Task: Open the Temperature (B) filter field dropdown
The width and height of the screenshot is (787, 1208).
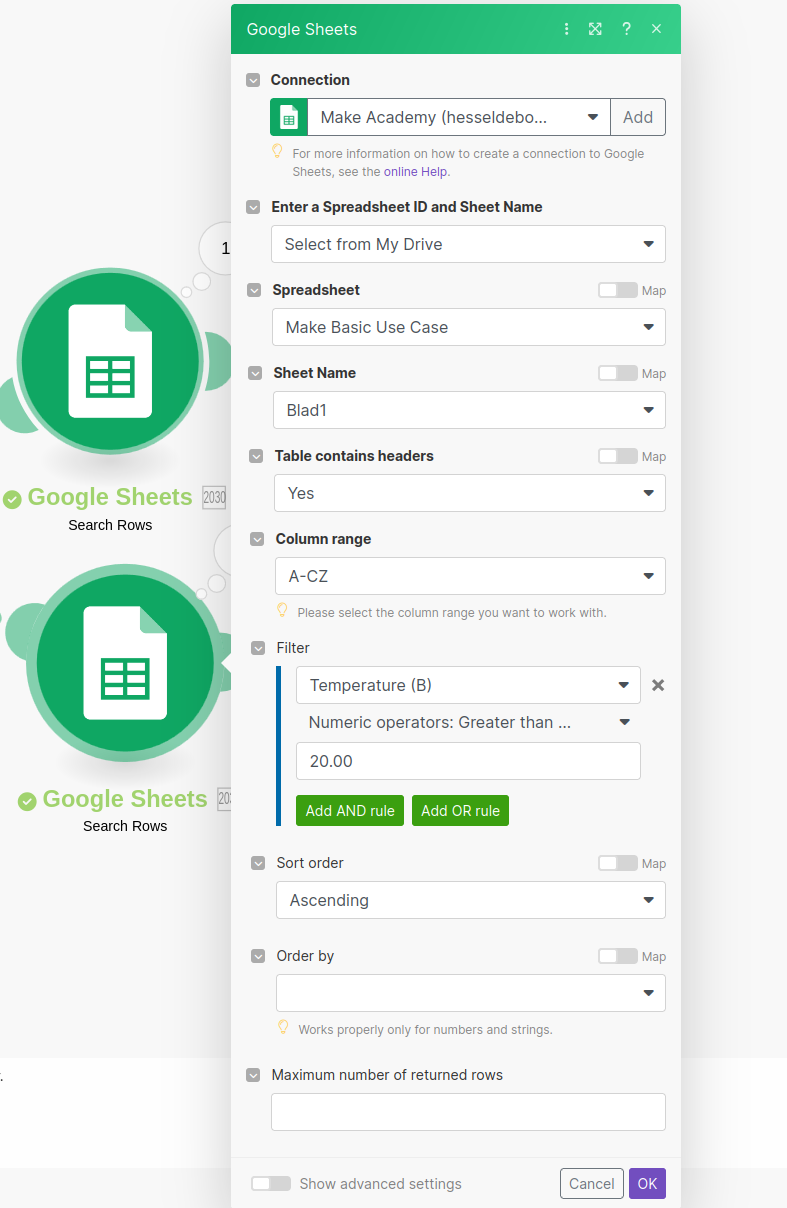Action: pos(468,685)
